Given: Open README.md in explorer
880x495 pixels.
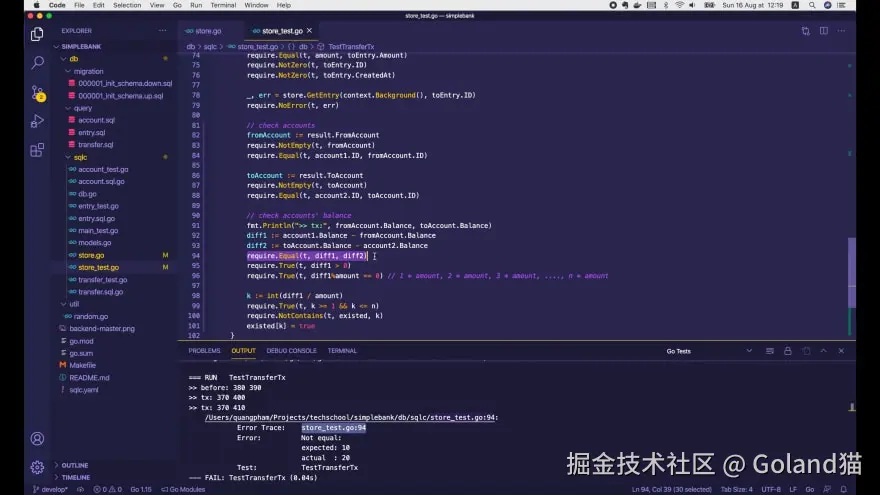Looking at the screenshot, I should (x=89, y=378).
